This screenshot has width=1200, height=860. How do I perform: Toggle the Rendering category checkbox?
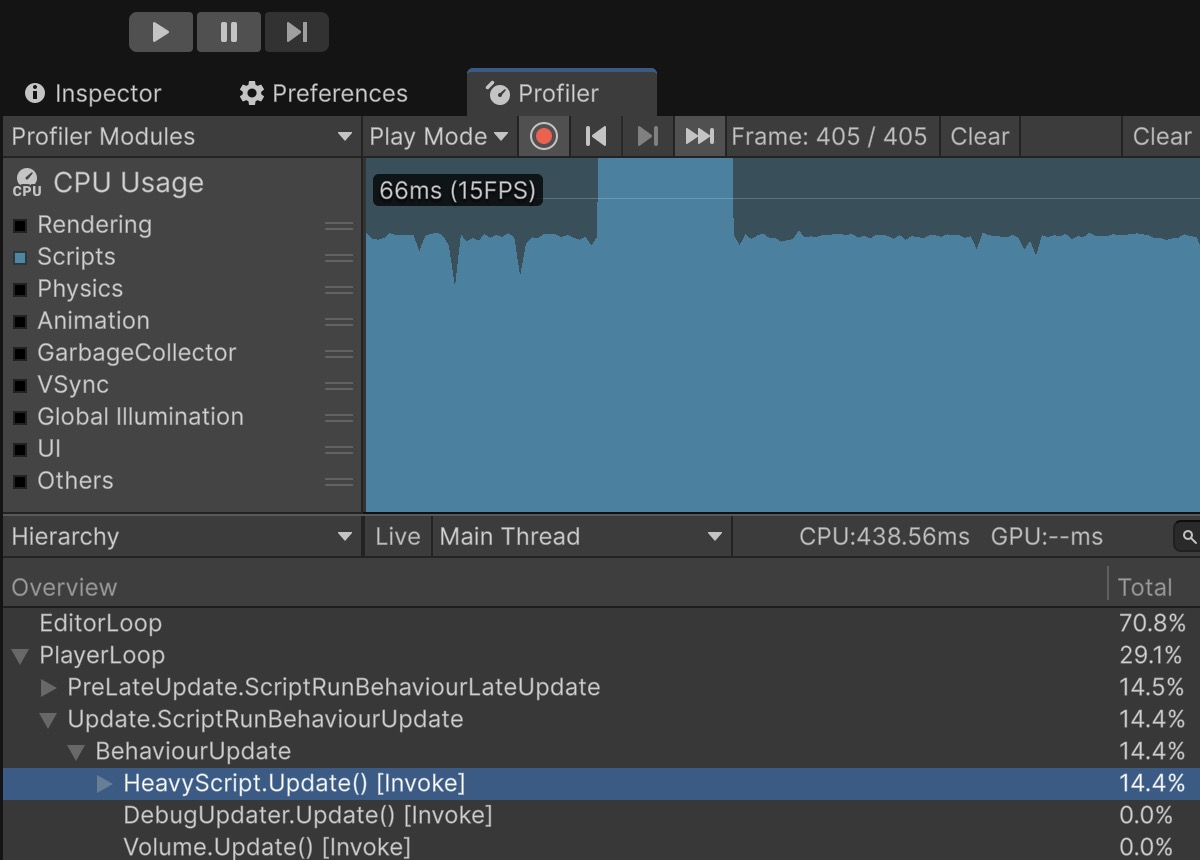tap(20, 226)
